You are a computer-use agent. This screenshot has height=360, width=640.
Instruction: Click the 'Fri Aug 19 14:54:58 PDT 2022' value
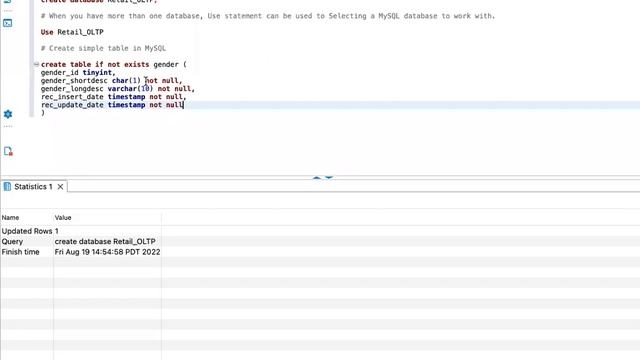pos(107,252)
